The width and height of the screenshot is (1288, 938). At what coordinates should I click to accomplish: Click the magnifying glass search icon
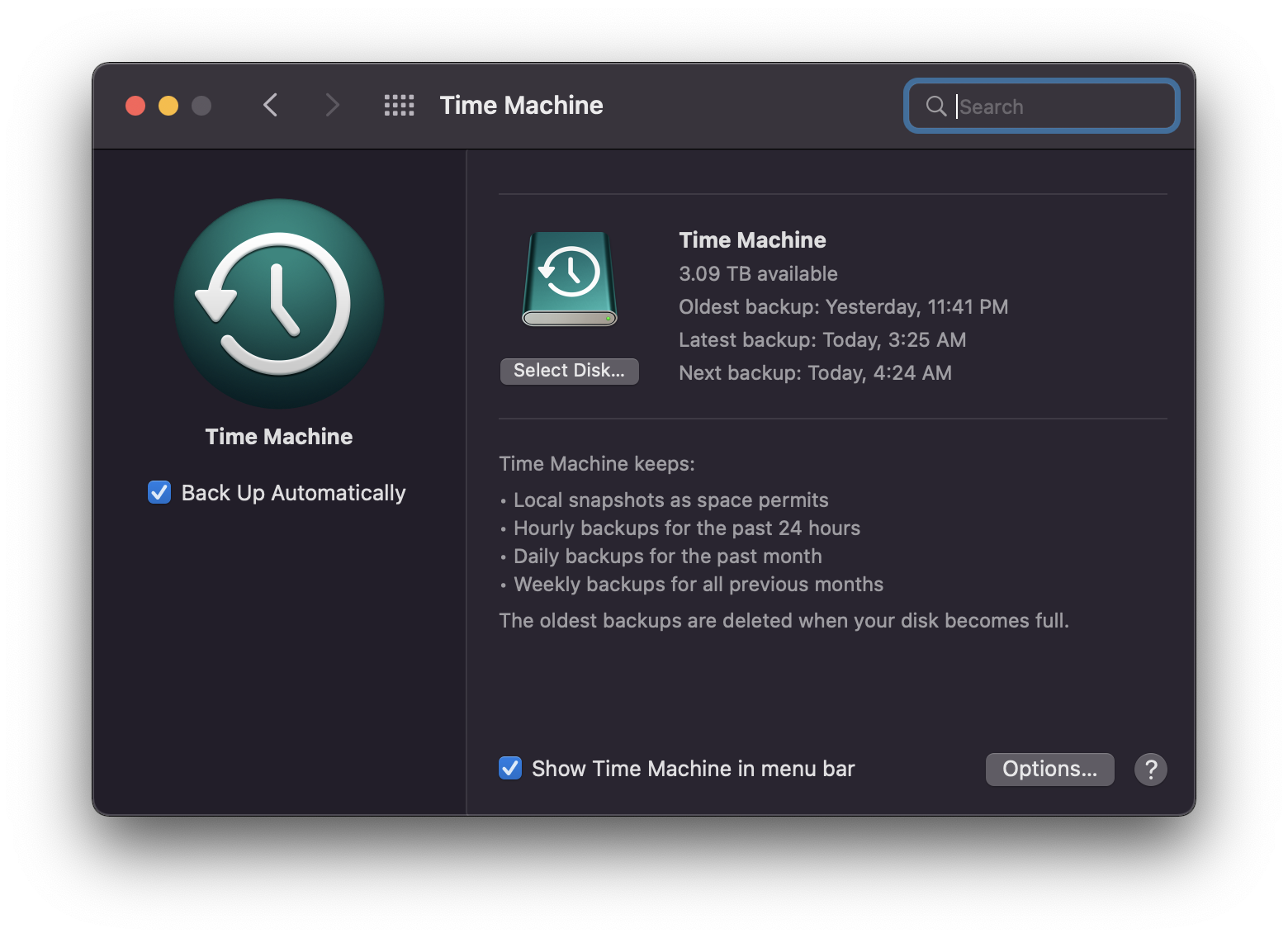pyautogui.click(x=935, y=106)
